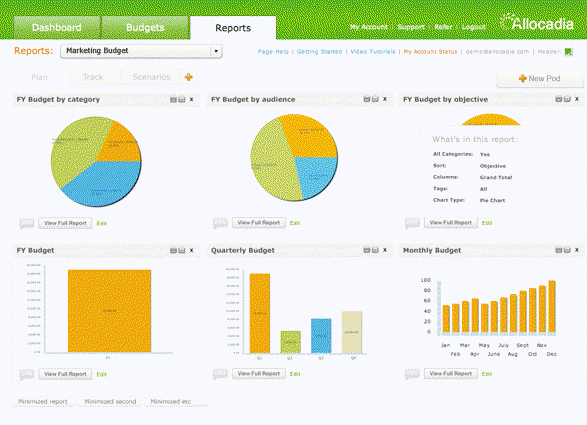Click the blue slice in category pie chart

point(105,183)
